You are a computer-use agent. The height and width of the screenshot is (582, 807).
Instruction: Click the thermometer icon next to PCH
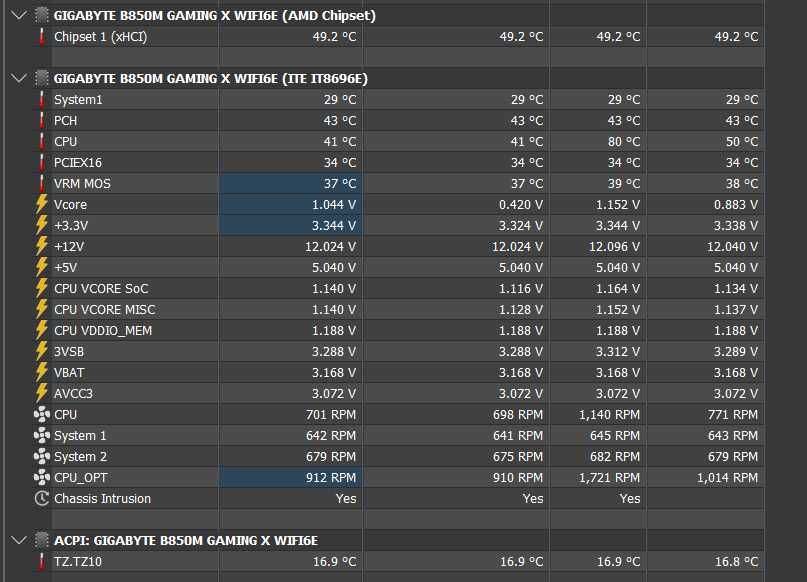point(42,121)
